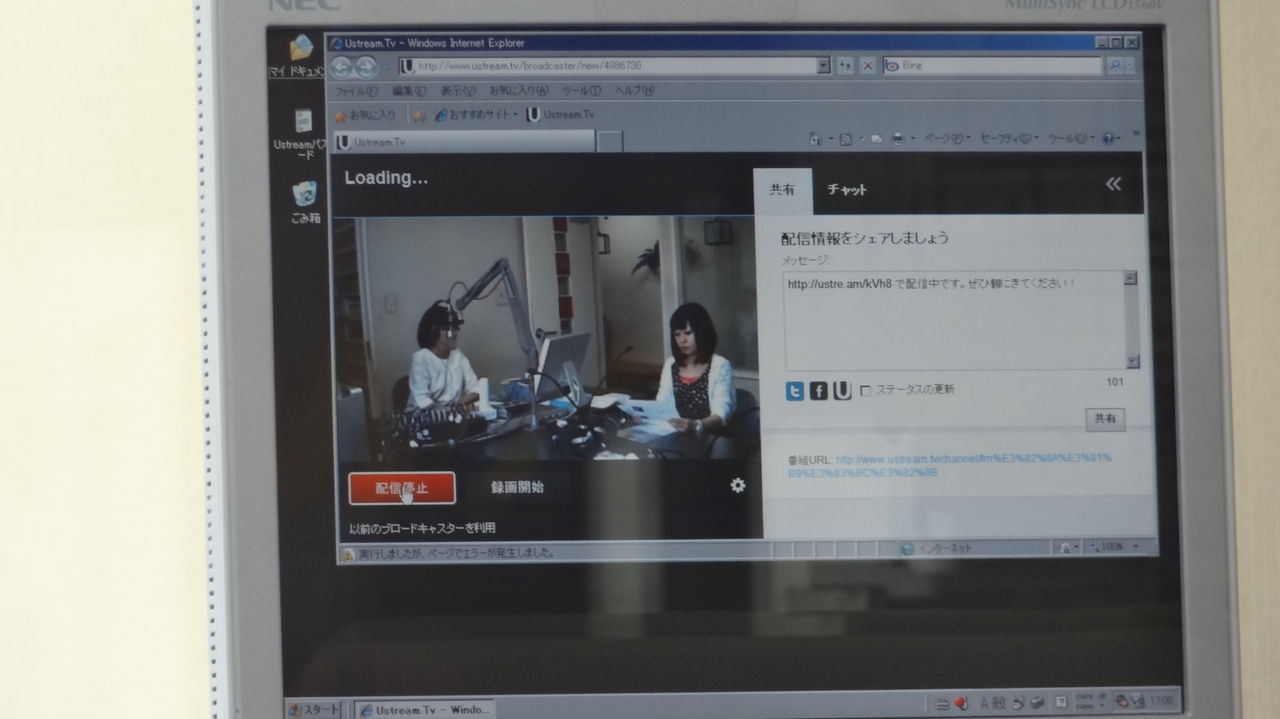Image resolution: width=1280 pixels, height=719 pixels.
Task: Click the Print icon in command bar
Action: (x=897, y=139)
